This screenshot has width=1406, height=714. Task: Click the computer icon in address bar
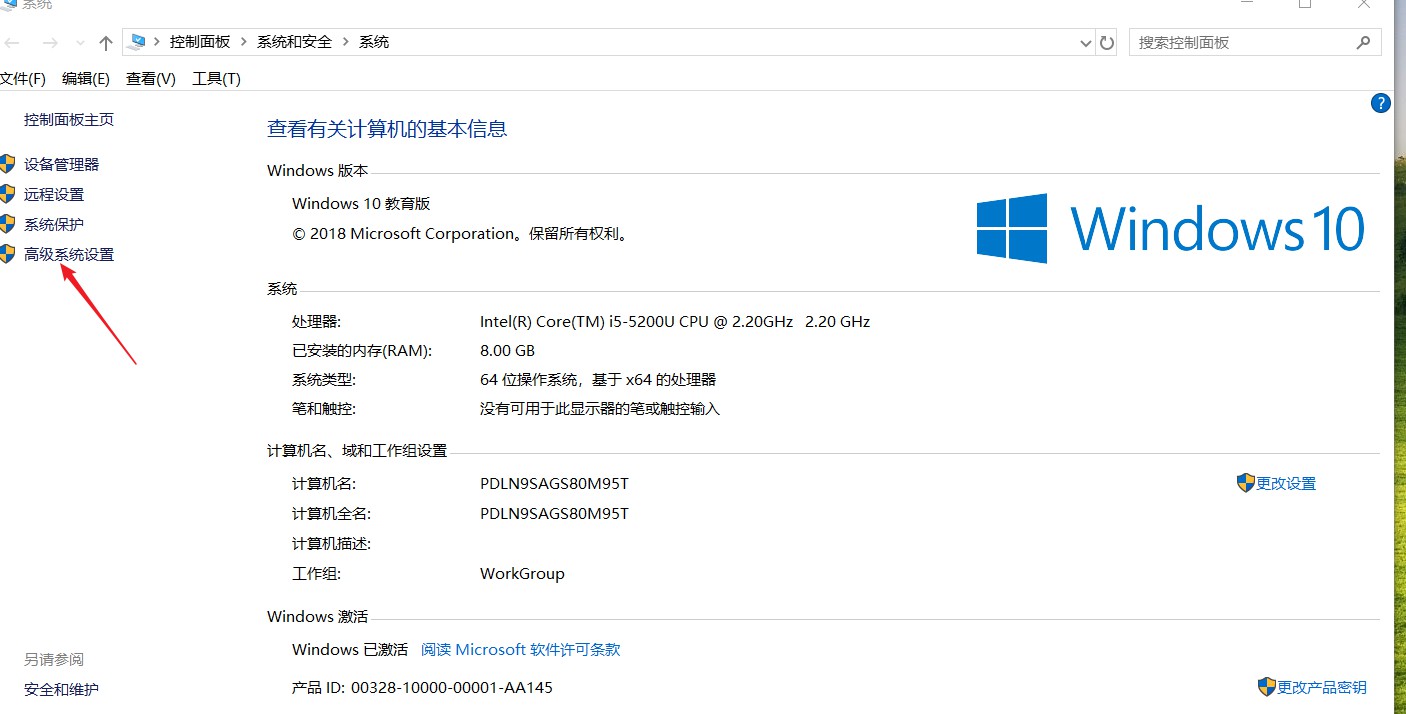click(138, 42)
